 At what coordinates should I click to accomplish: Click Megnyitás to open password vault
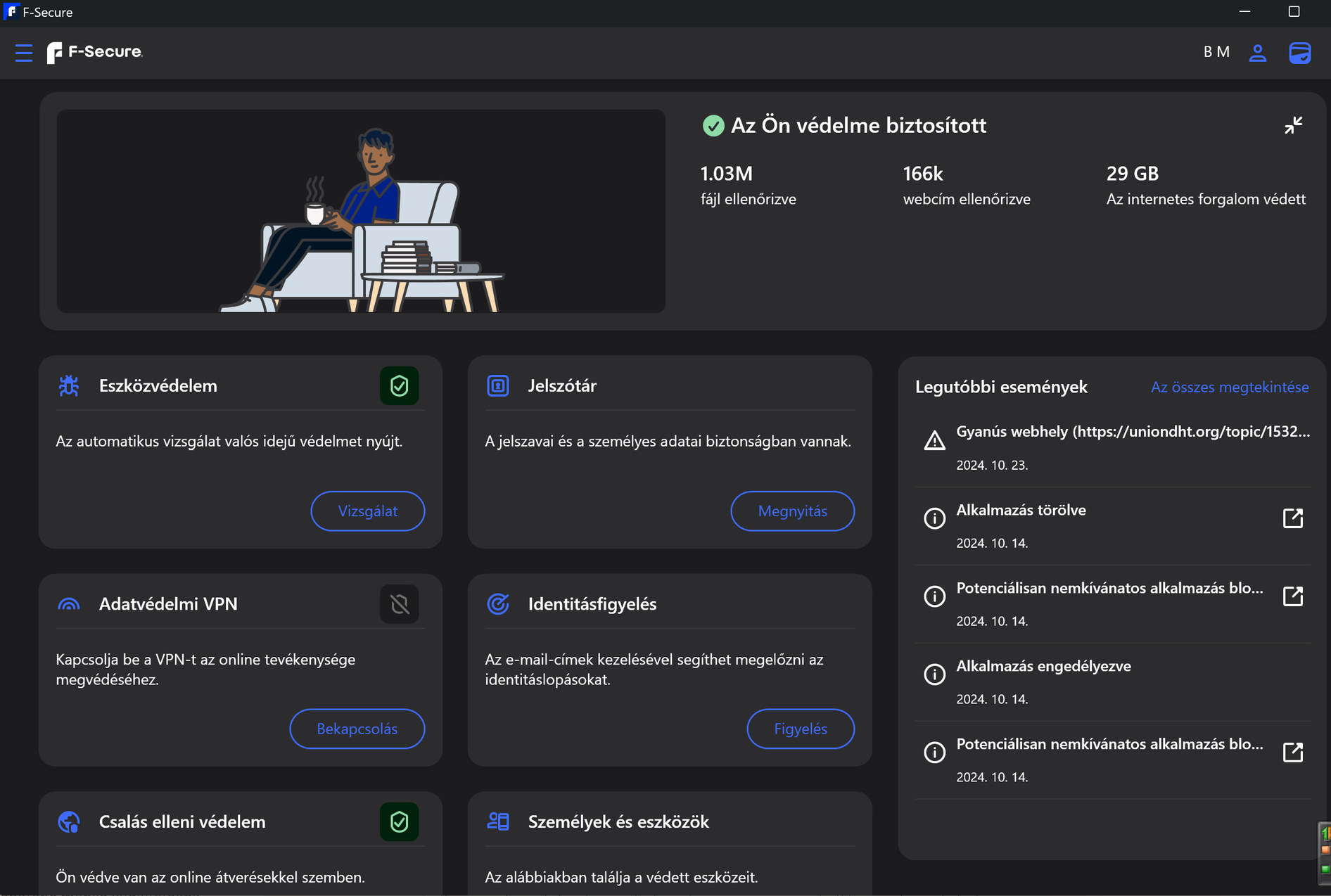[792, 511]
